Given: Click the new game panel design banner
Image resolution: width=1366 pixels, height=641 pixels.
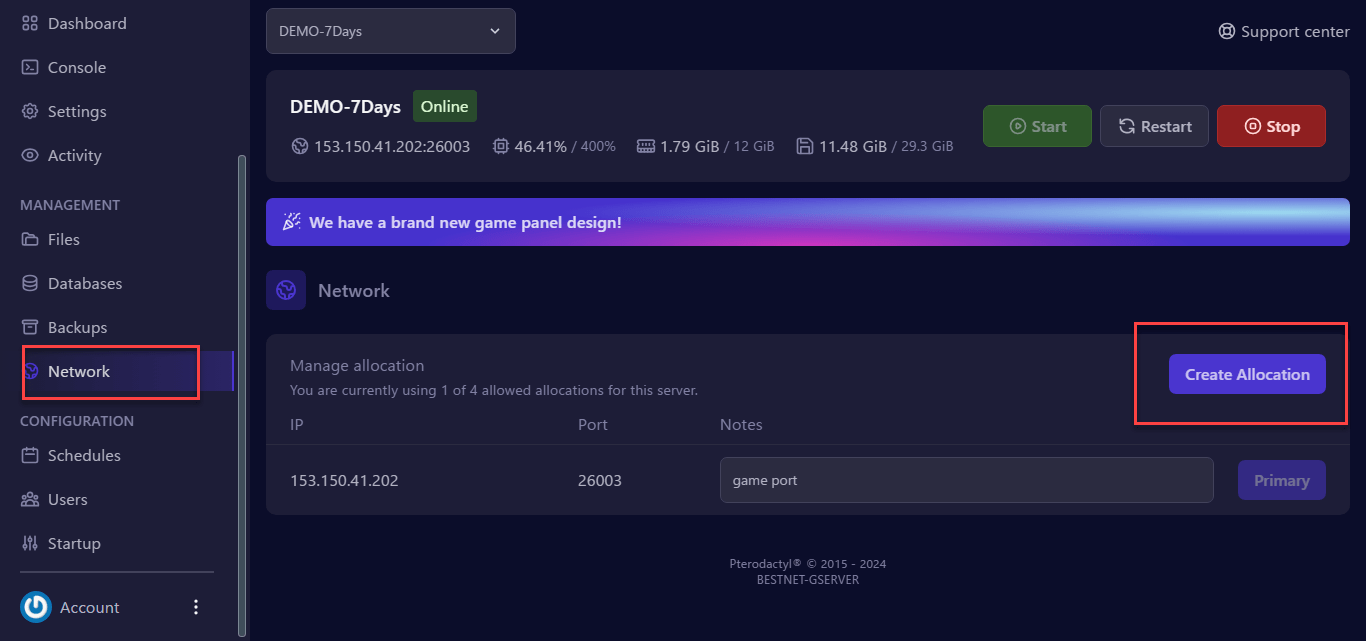Looking at the screenshot, I should 808,222.
